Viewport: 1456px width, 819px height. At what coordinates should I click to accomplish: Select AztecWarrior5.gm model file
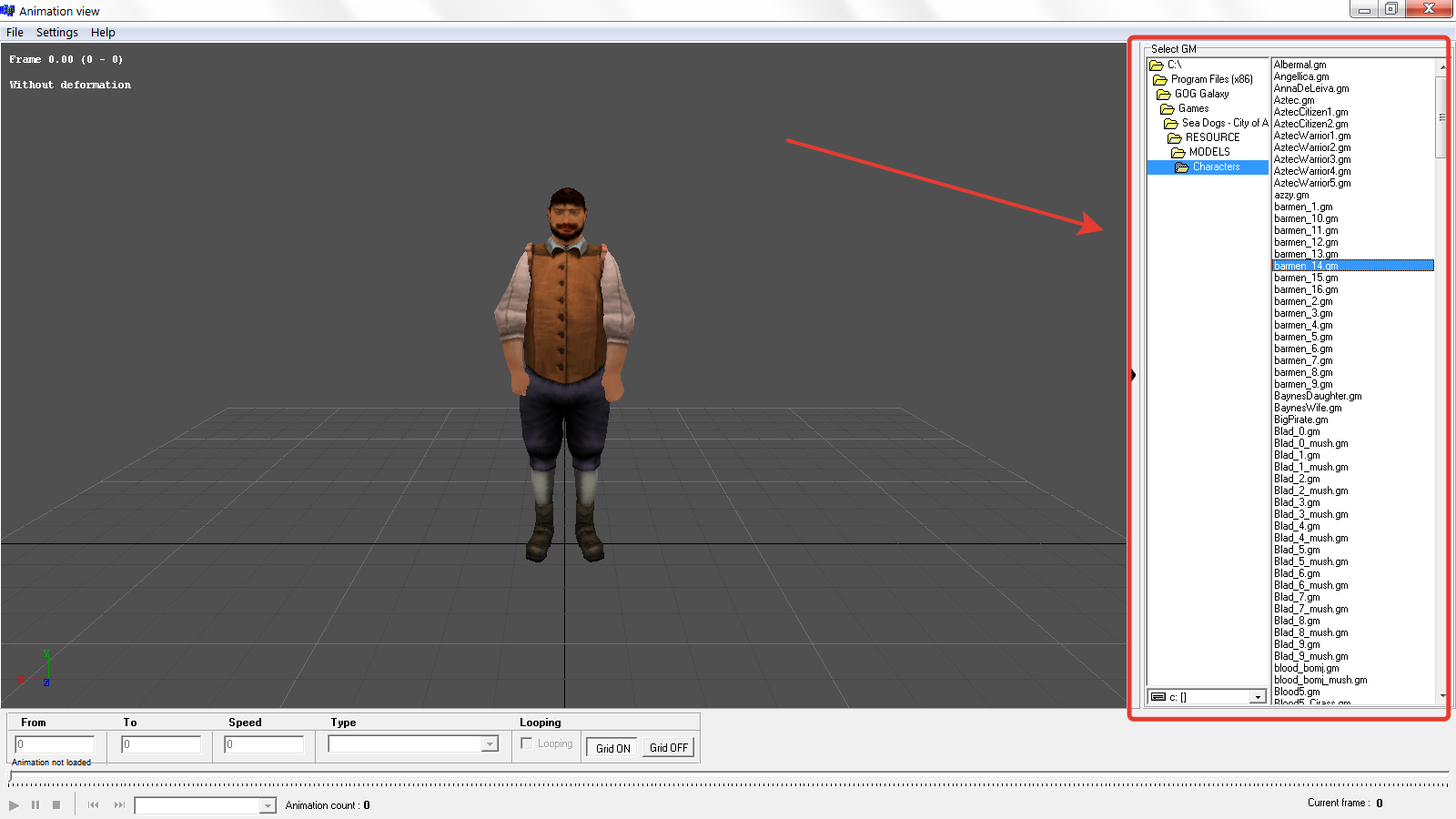coord(1312,183)
